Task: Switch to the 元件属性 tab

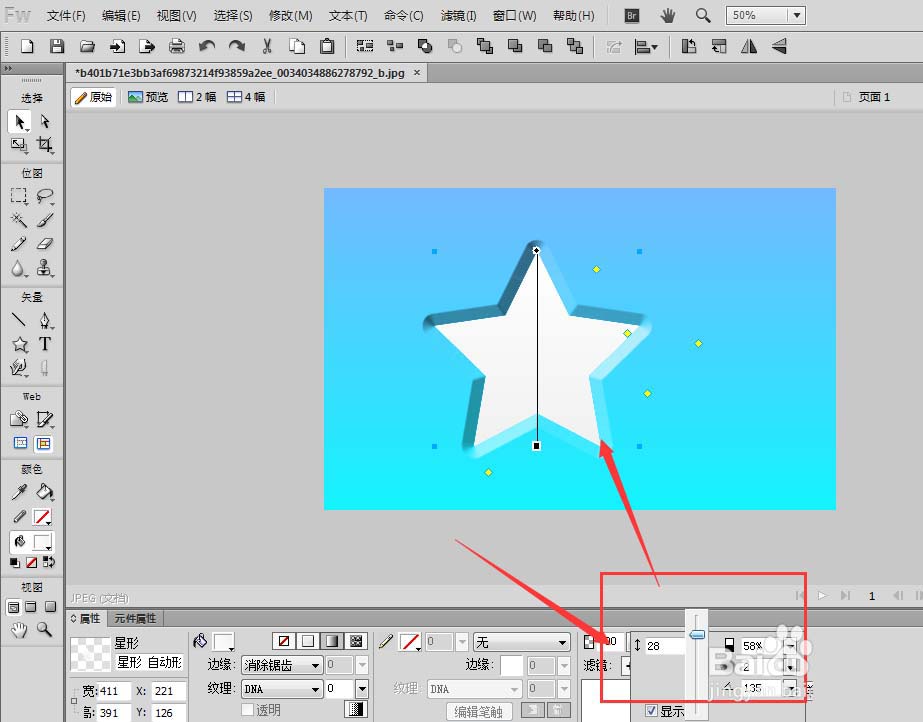Action: click(x=135, y=618)
